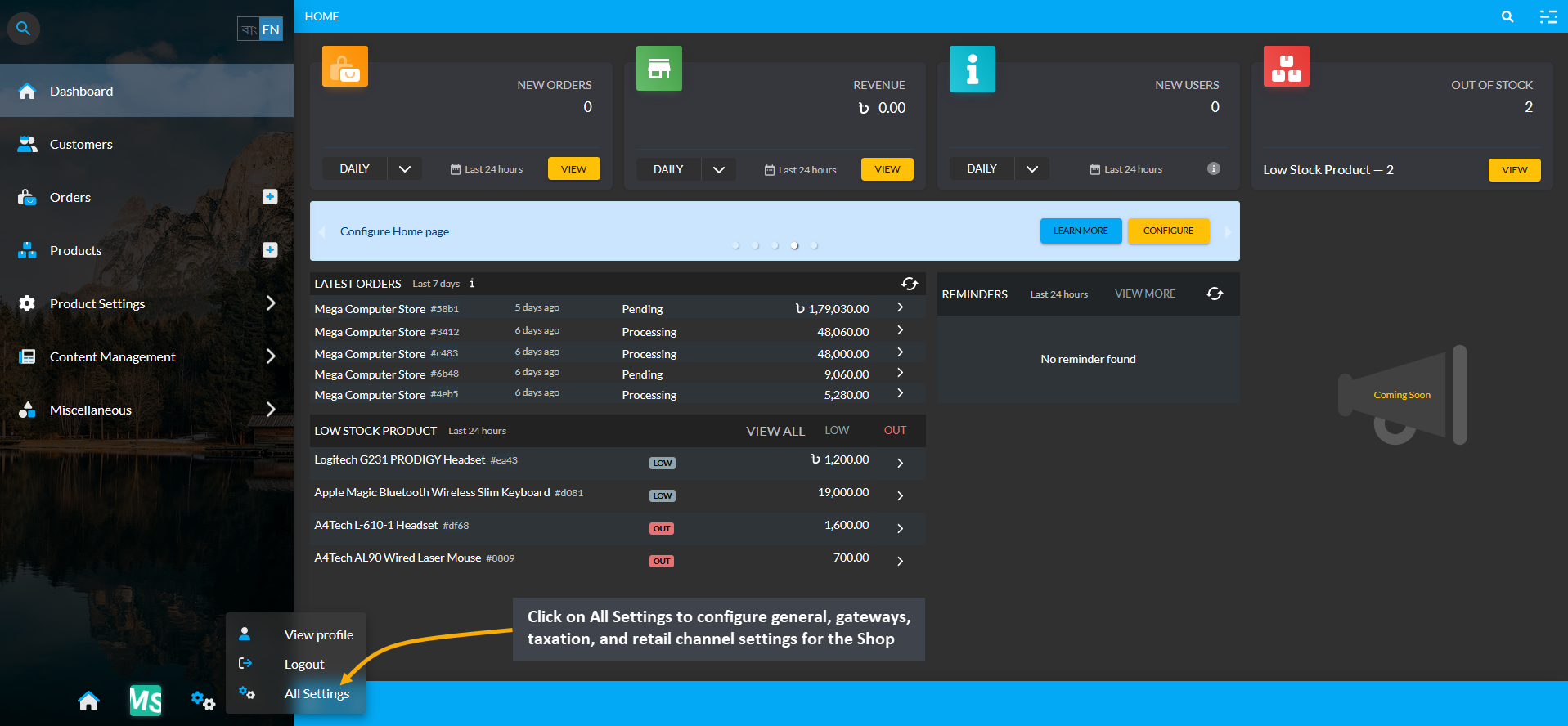The height and width of the screenshot is (726, 1568).
Task: Go to next banner slide arrow
Action: pos(1228,231)
